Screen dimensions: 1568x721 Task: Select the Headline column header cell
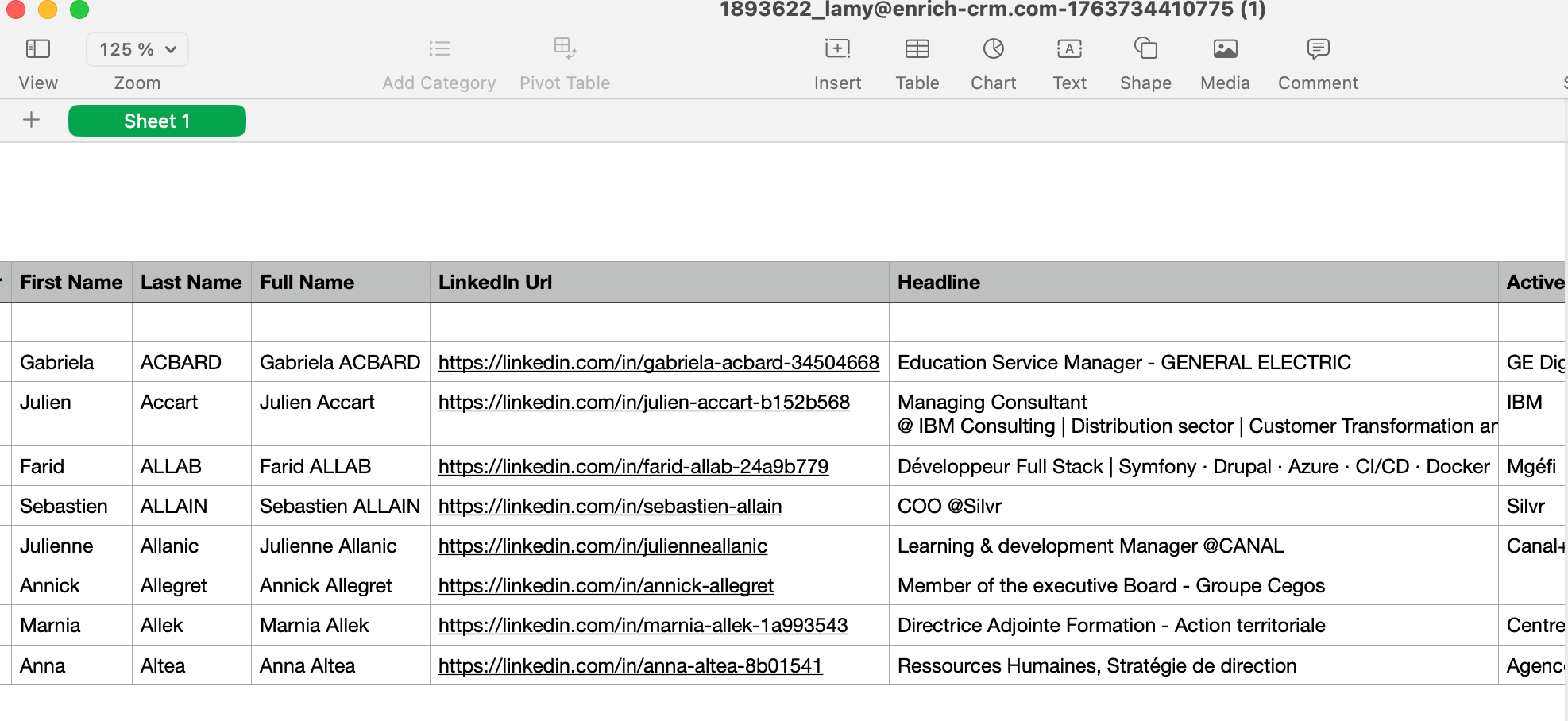click(x=1191, y=282)
